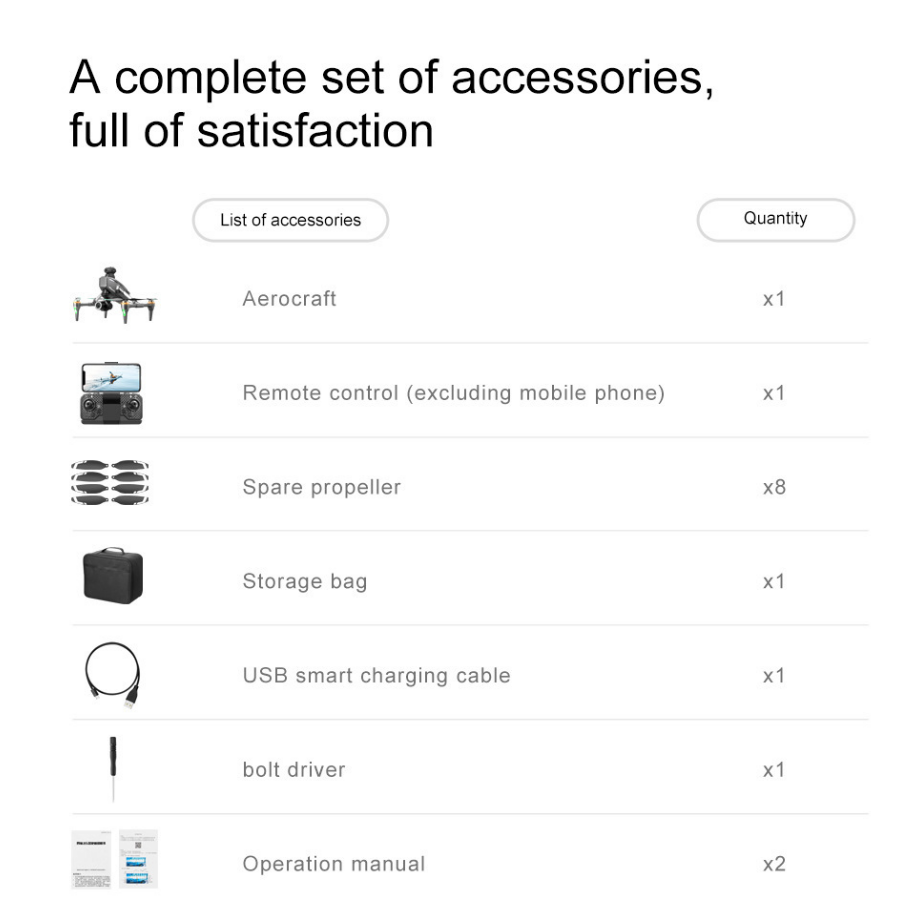Click the Remote control (excluding mobile phone) label
This screenshot has width=913, height=921.
coord(454,393)
